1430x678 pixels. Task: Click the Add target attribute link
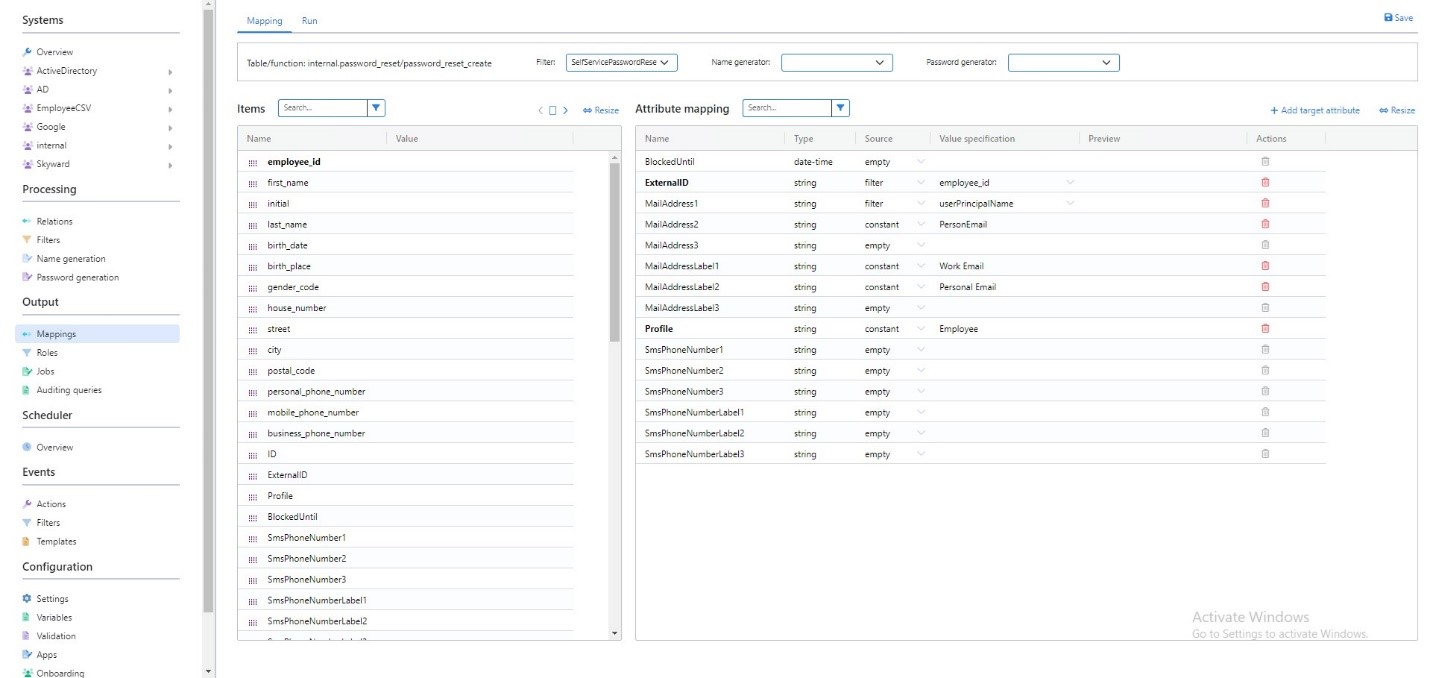(1314, 110)
